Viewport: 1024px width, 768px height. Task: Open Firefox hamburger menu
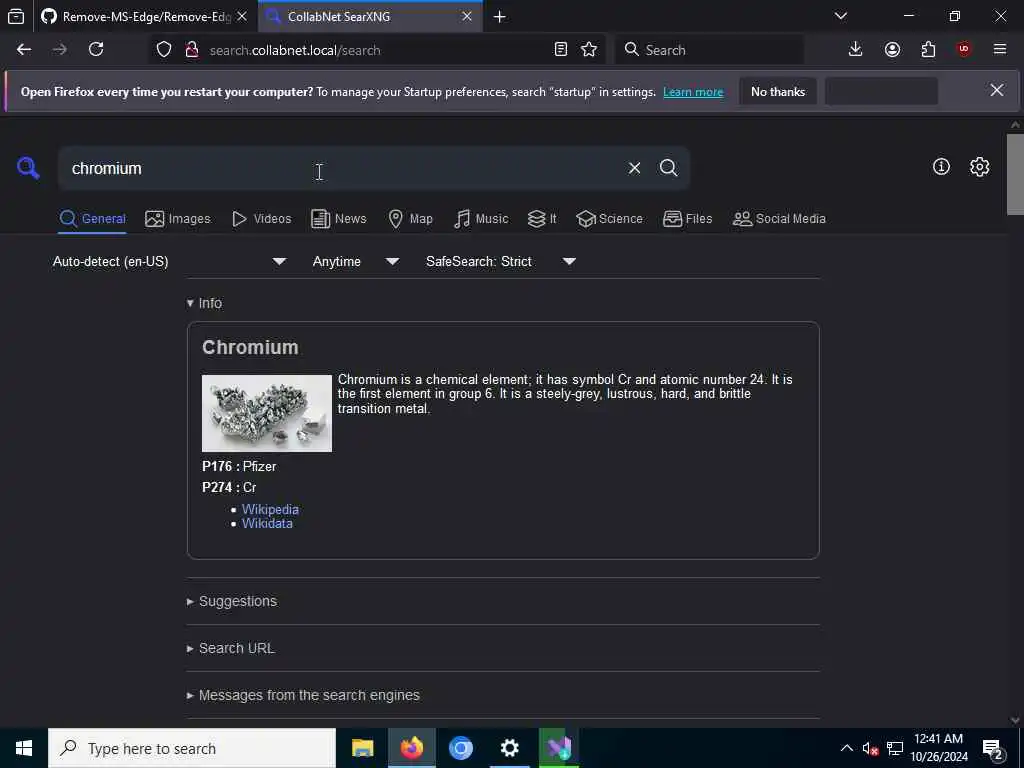point(1000,50)
